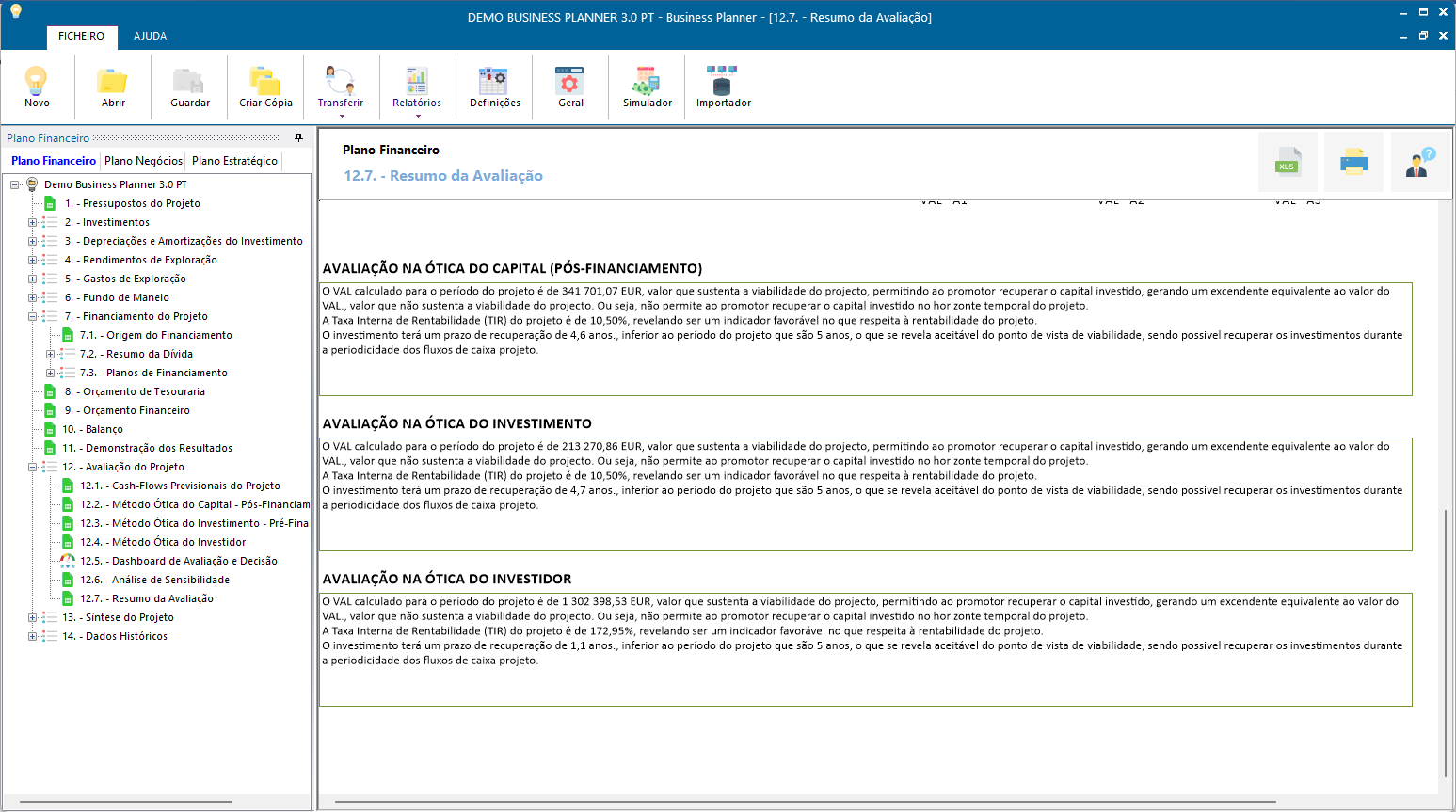The width and height of the screenshot is (1456, 812).
Task: Open Definições settings
Action: [x=494, y=87]
